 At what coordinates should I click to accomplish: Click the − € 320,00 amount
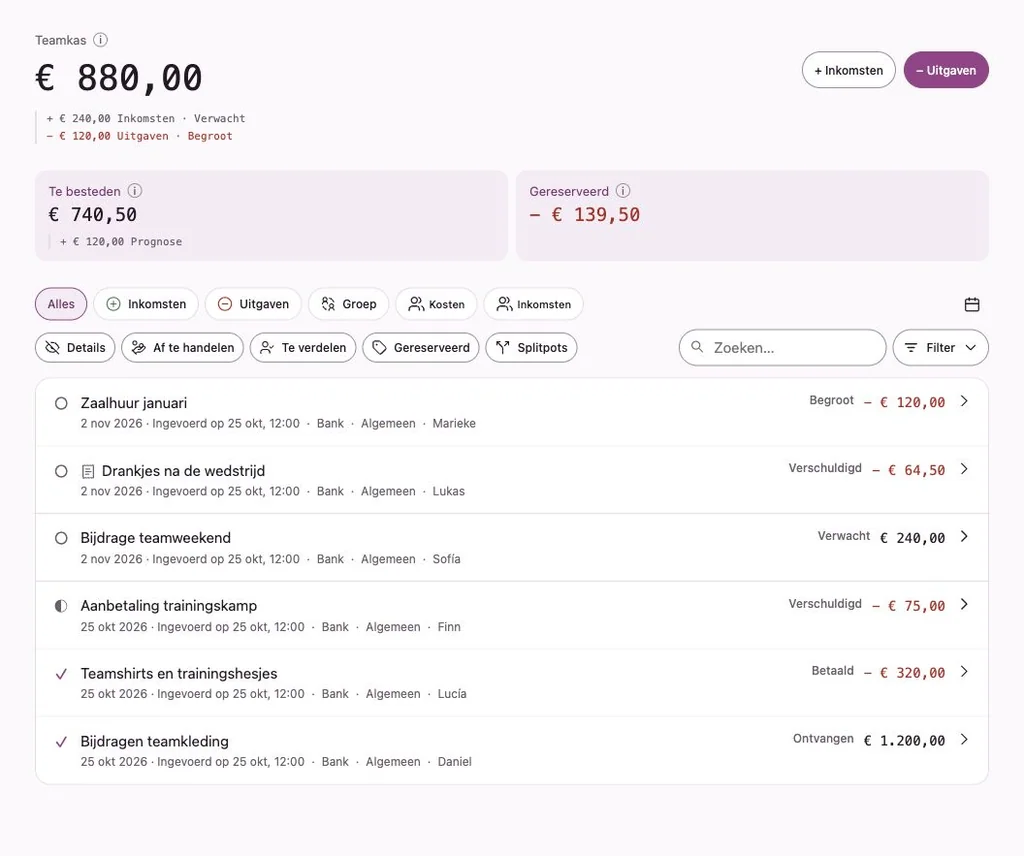click(904, 673)
